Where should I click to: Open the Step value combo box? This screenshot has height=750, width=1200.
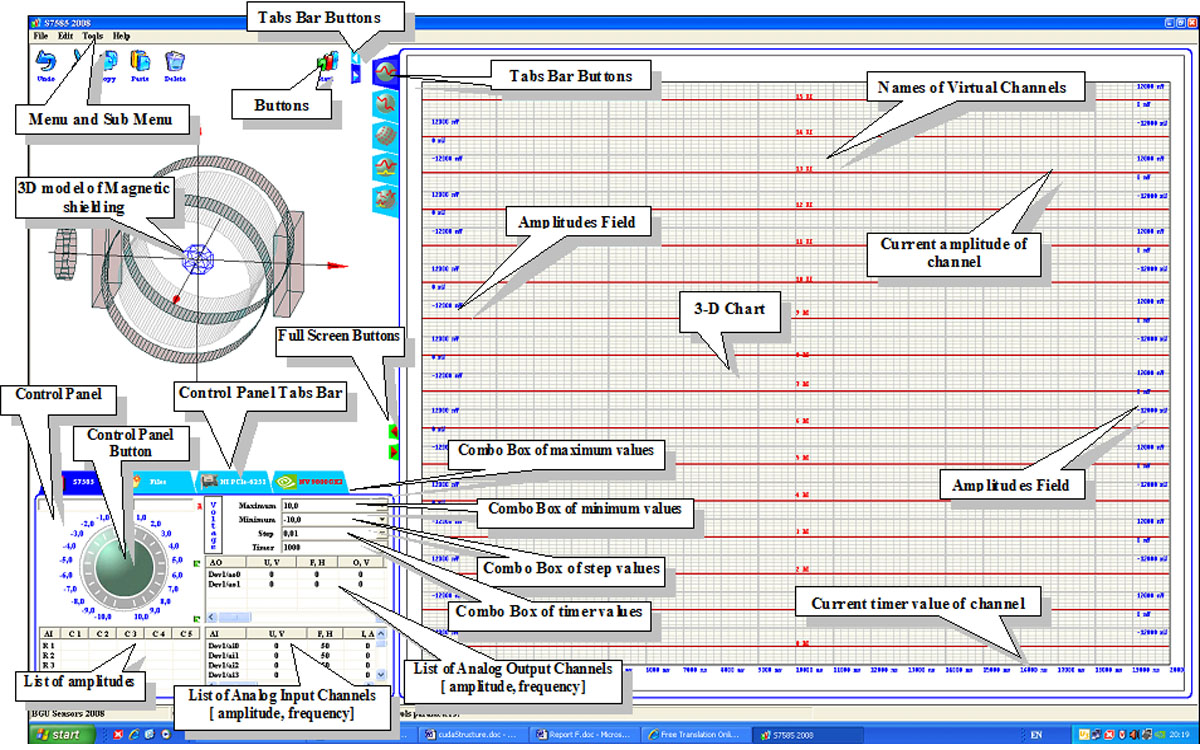(380, 535)
